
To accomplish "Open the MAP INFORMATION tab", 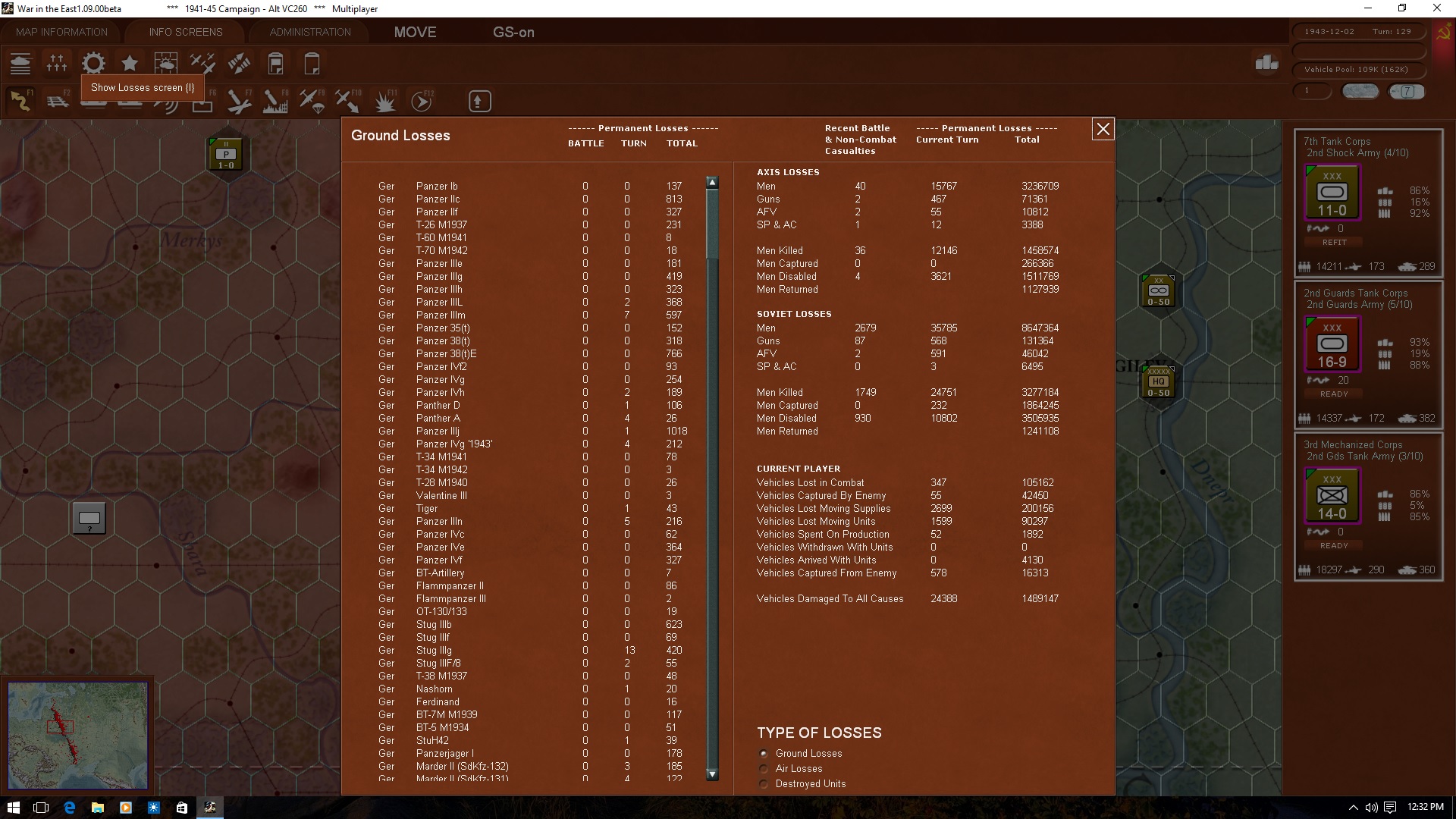I will coord(61,32).
